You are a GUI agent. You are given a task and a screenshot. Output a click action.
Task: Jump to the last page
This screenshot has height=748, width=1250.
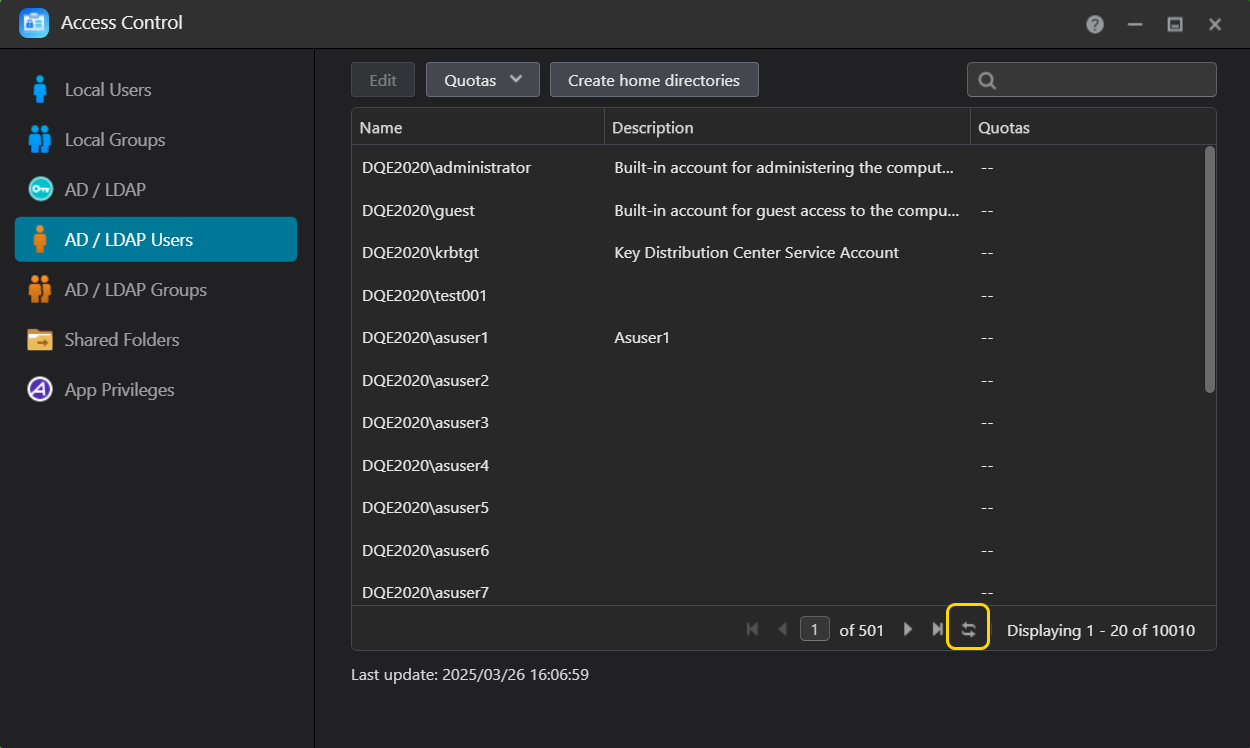click(937, 629)
